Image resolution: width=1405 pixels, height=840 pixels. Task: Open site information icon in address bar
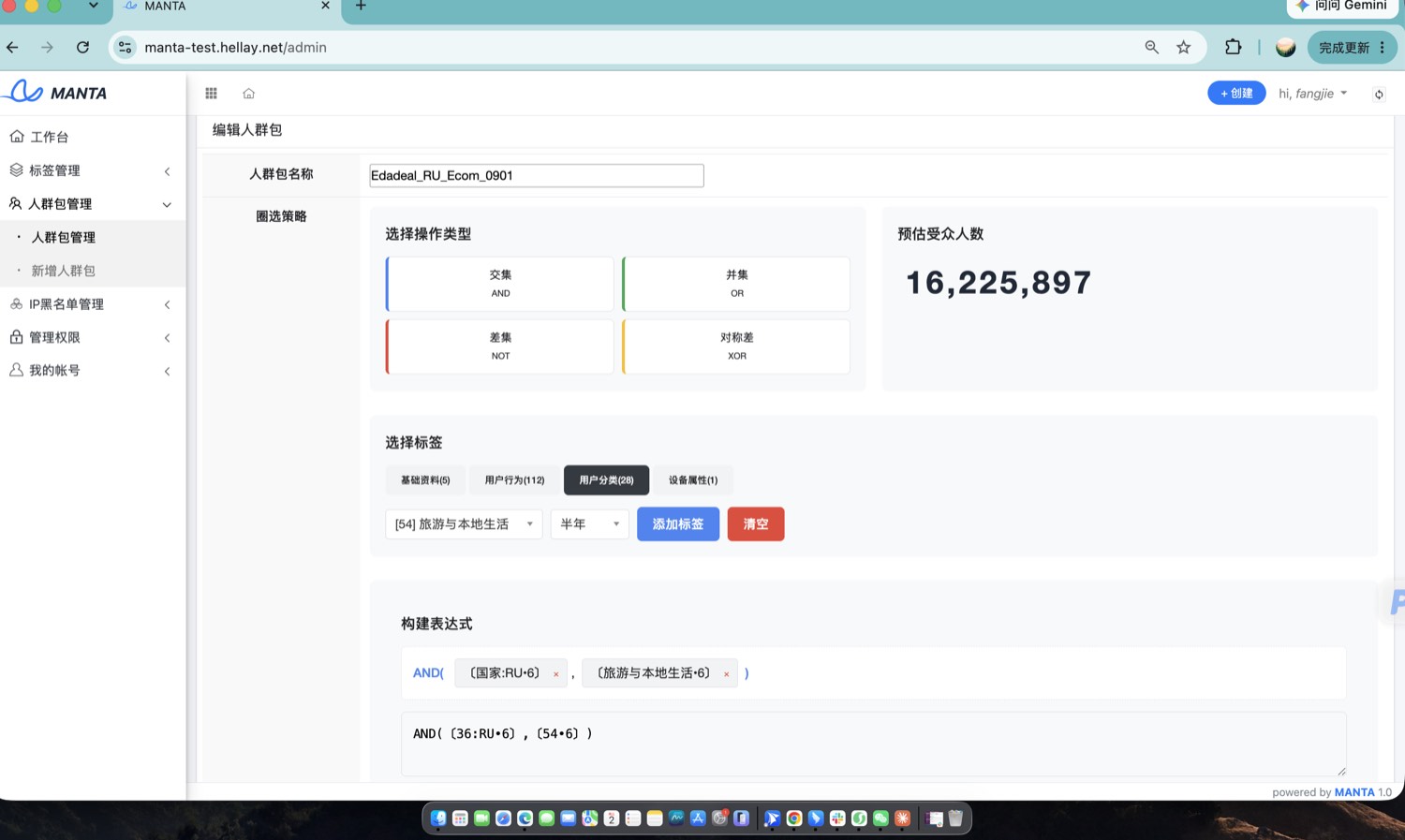coord(125,47)
